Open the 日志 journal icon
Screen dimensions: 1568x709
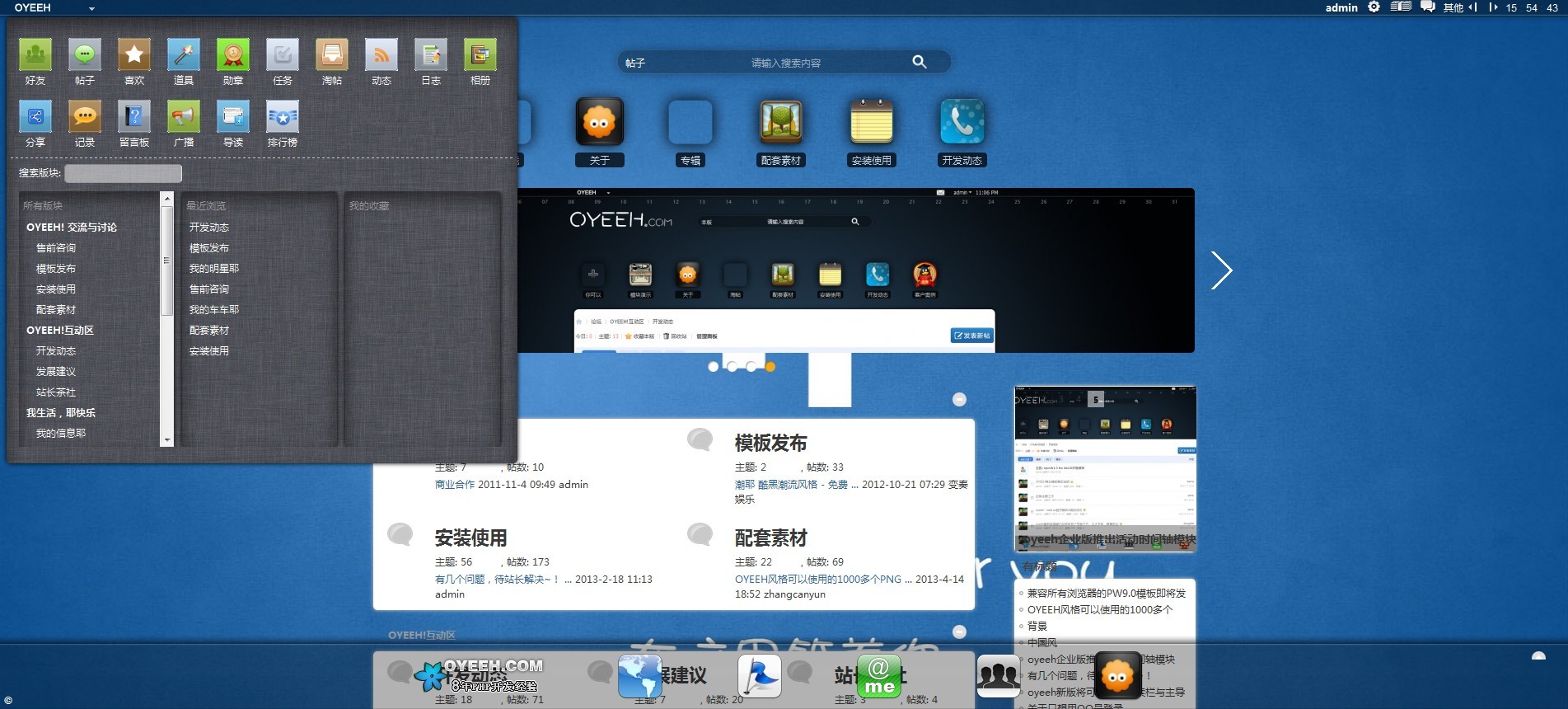tap(431, 55)
